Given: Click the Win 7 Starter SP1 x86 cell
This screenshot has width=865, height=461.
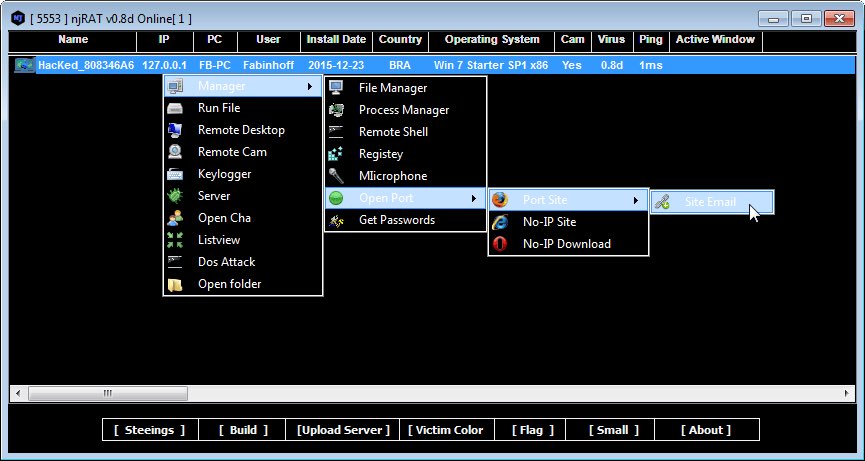Looking at the screenshot, I should coord(491,66).
